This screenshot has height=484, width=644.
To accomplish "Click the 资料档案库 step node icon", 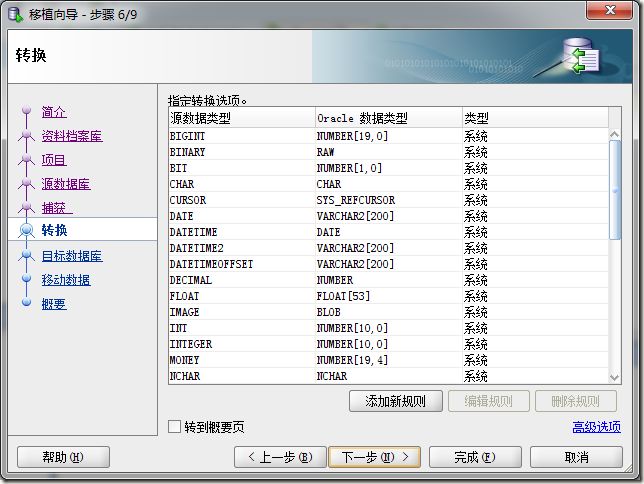I will [x=27, y=134].
